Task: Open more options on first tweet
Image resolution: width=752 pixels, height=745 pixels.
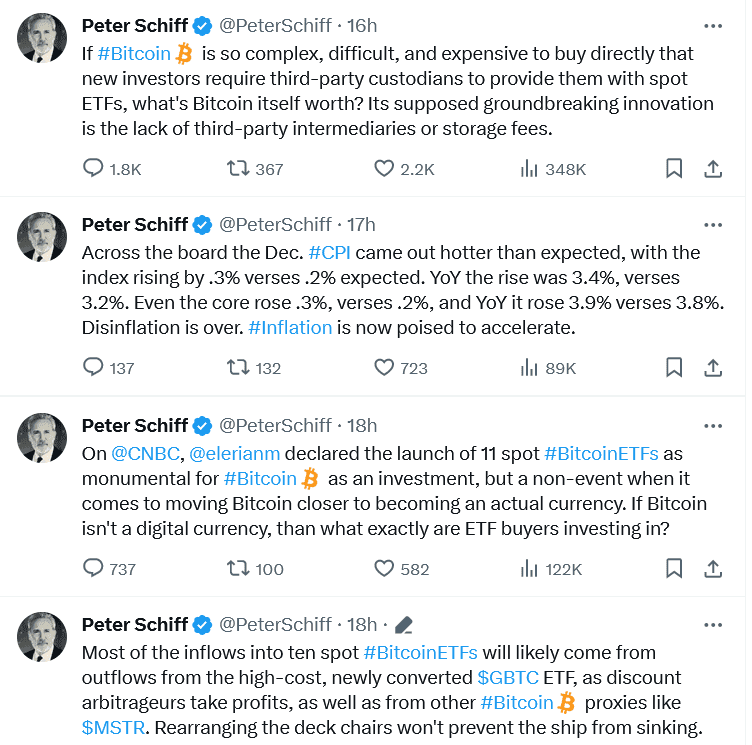Action: (x=713, y=25)
